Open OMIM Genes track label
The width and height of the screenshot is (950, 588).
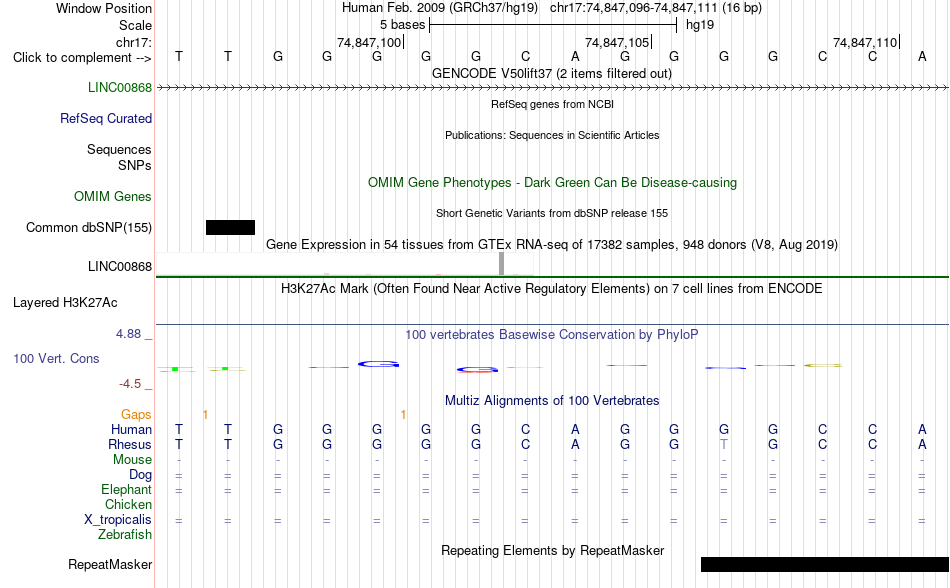[x=113, y=197]
